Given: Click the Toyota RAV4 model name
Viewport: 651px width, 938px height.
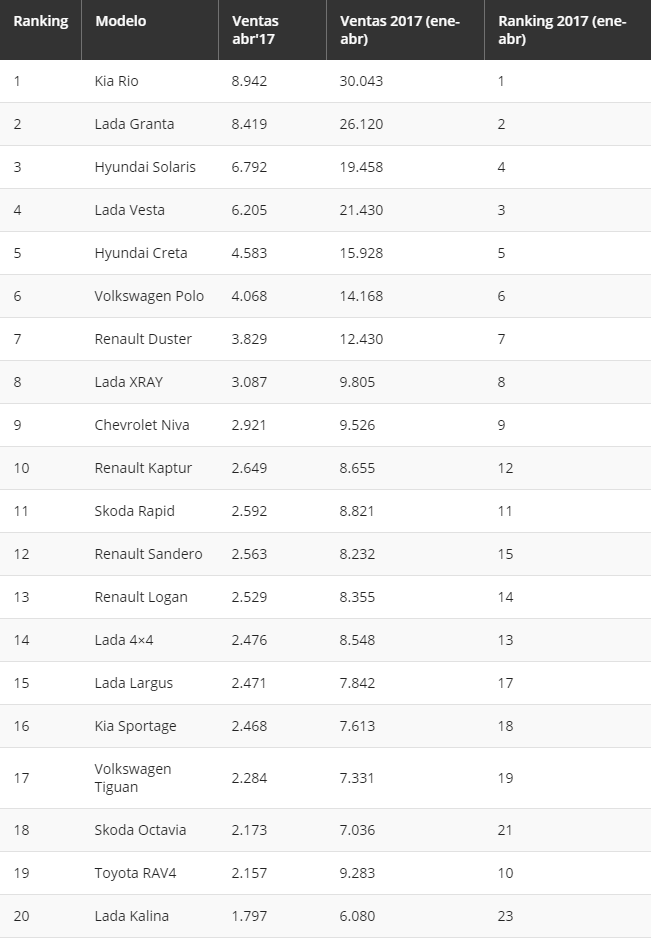Looking at the screenshot, I should [x=135, y=873].
